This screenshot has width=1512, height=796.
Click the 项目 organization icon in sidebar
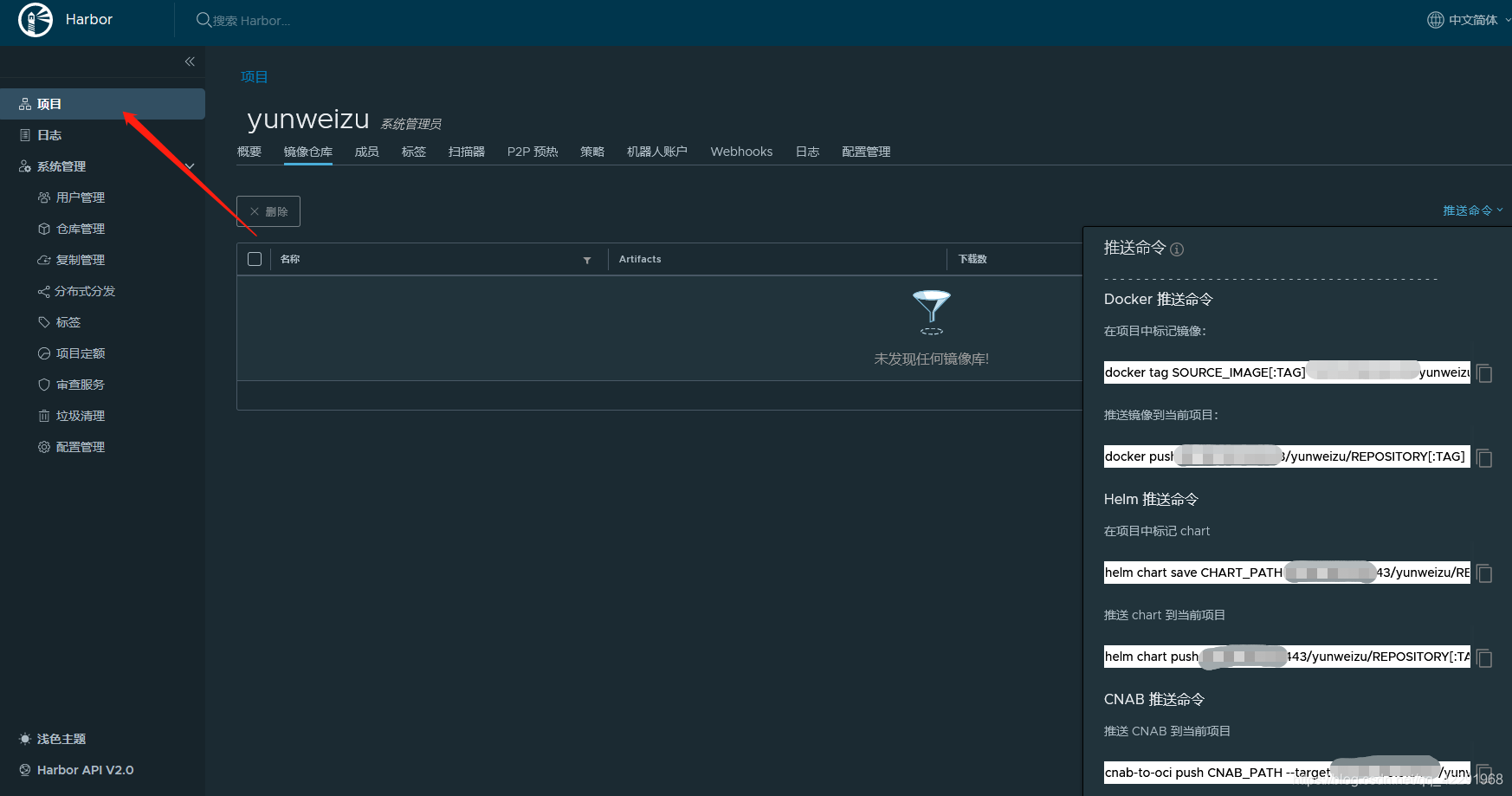coord(25,104)
